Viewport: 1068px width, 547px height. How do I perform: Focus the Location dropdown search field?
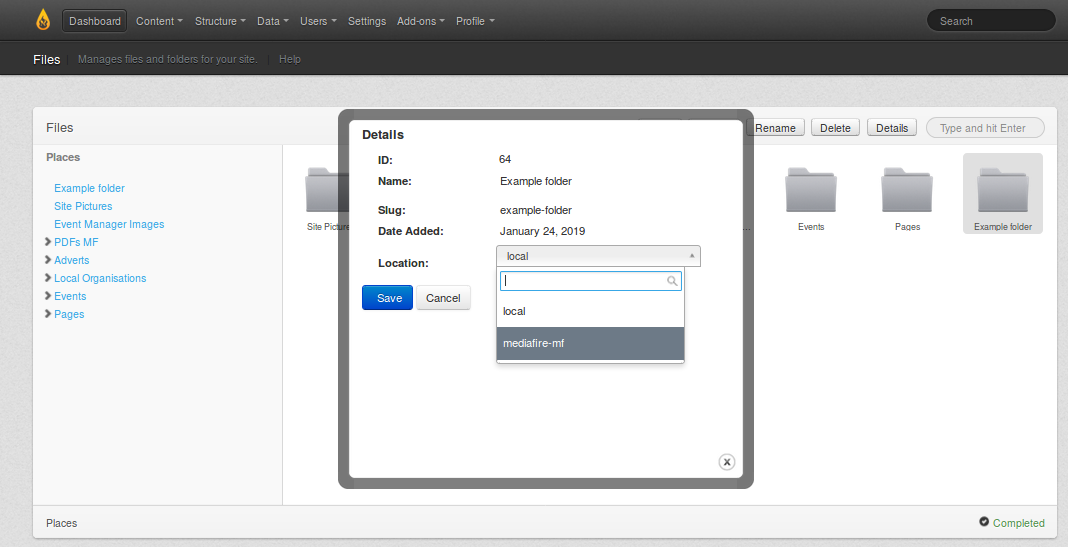point(584,281)
